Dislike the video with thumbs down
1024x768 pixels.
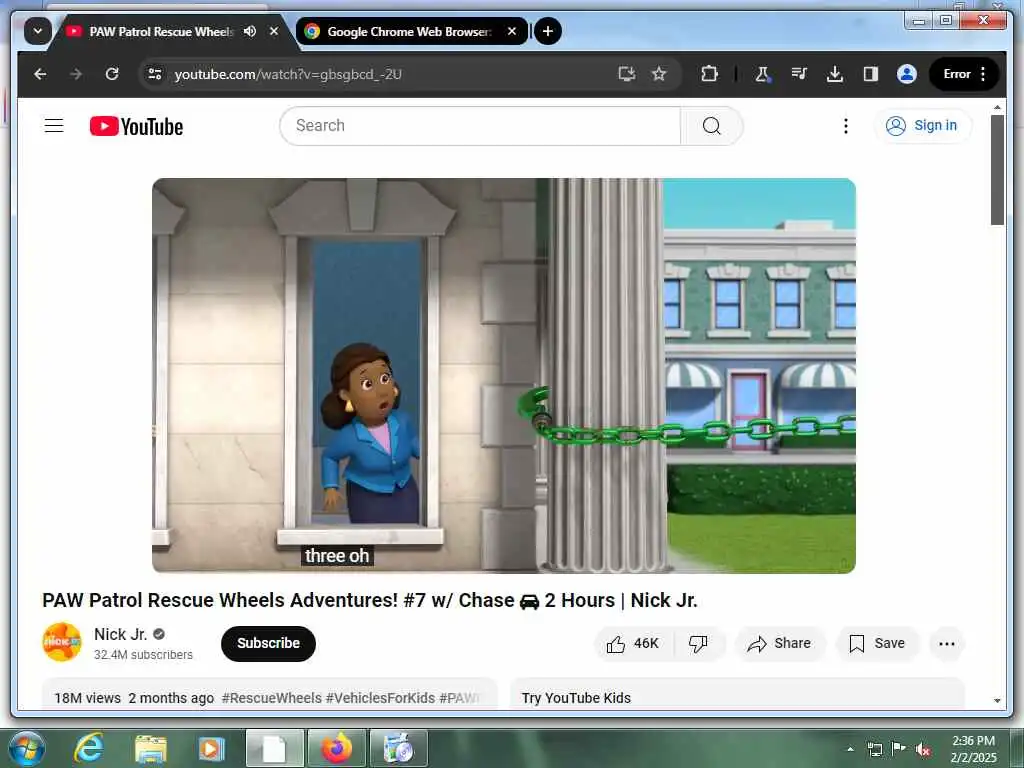pyautogui.click(x=698, y=644)
